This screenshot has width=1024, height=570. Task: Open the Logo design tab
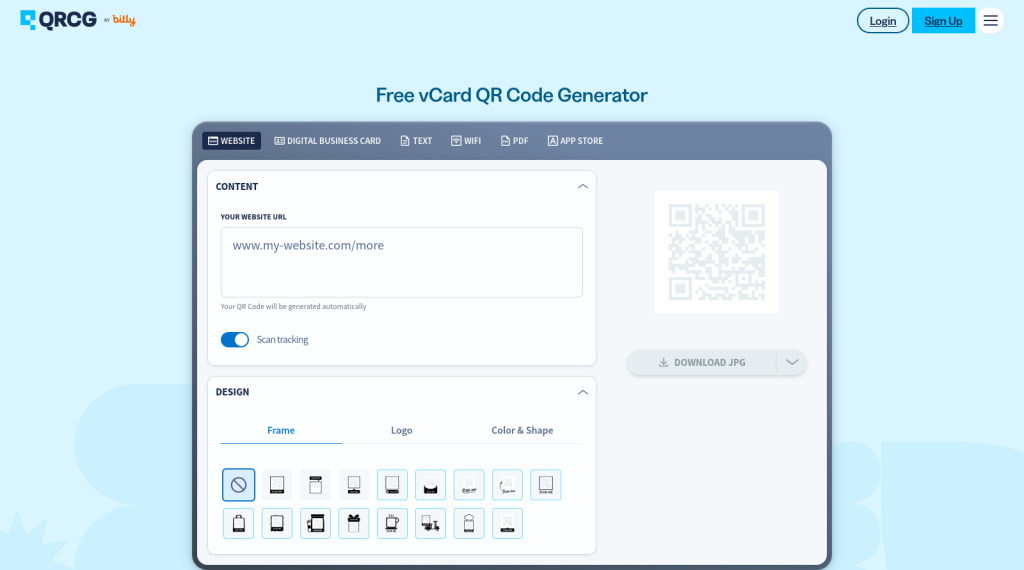[x=401, y=430]
